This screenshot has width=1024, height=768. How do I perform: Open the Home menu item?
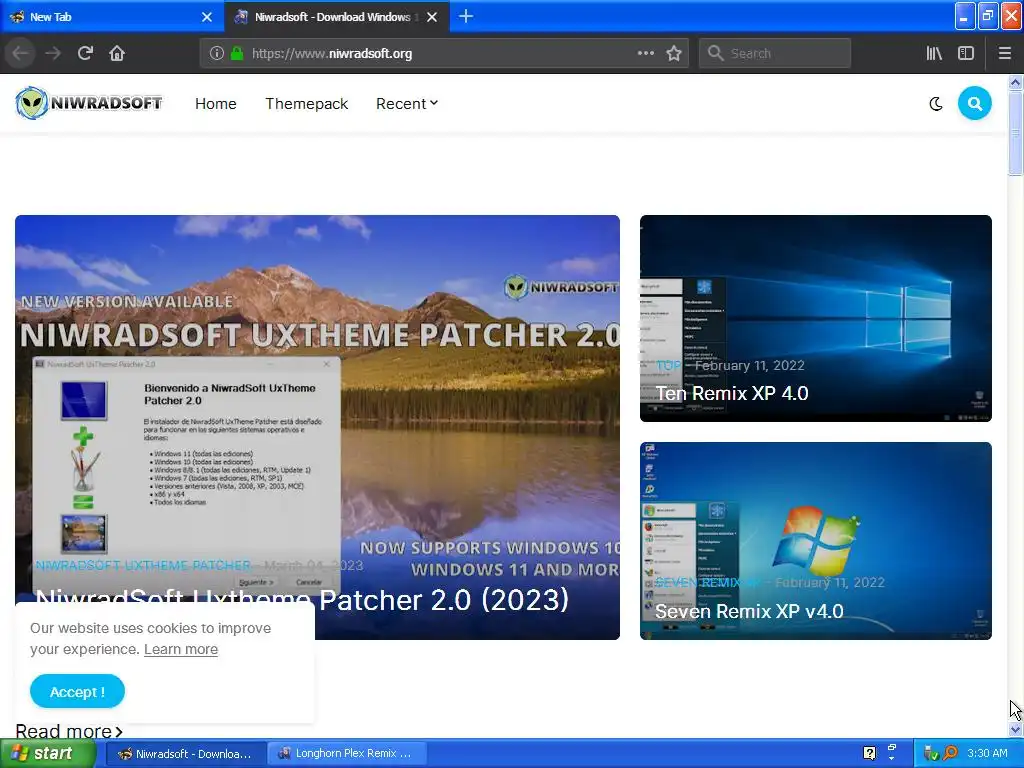(x=216, y=104)
